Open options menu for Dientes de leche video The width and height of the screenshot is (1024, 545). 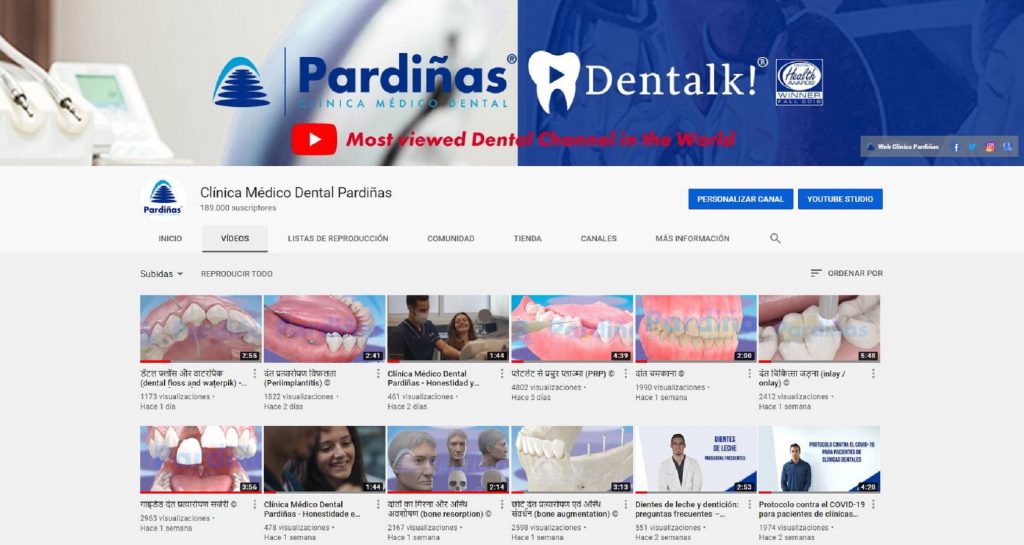point(749,505)
